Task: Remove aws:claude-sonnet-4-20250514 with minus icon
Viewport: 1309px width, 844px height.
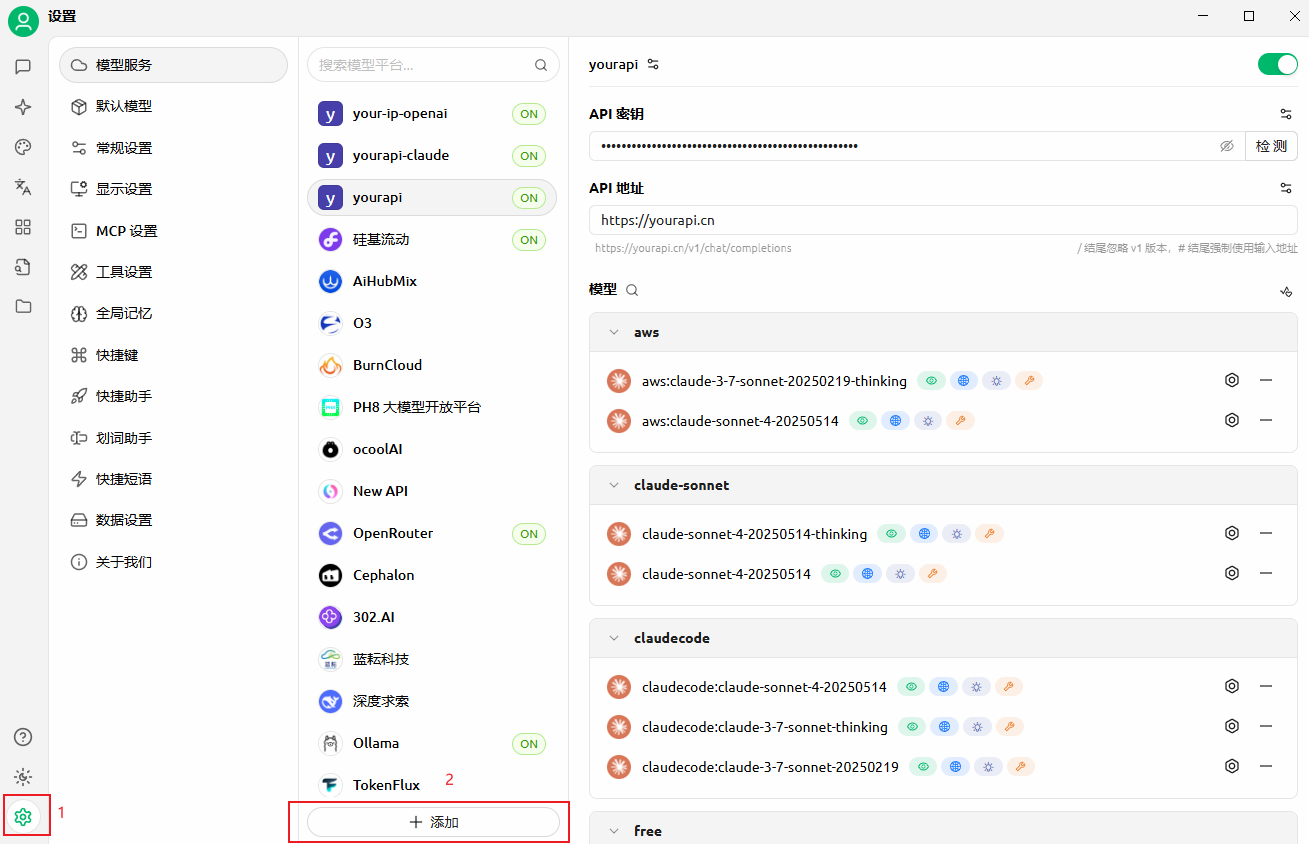Action: 1266,420
